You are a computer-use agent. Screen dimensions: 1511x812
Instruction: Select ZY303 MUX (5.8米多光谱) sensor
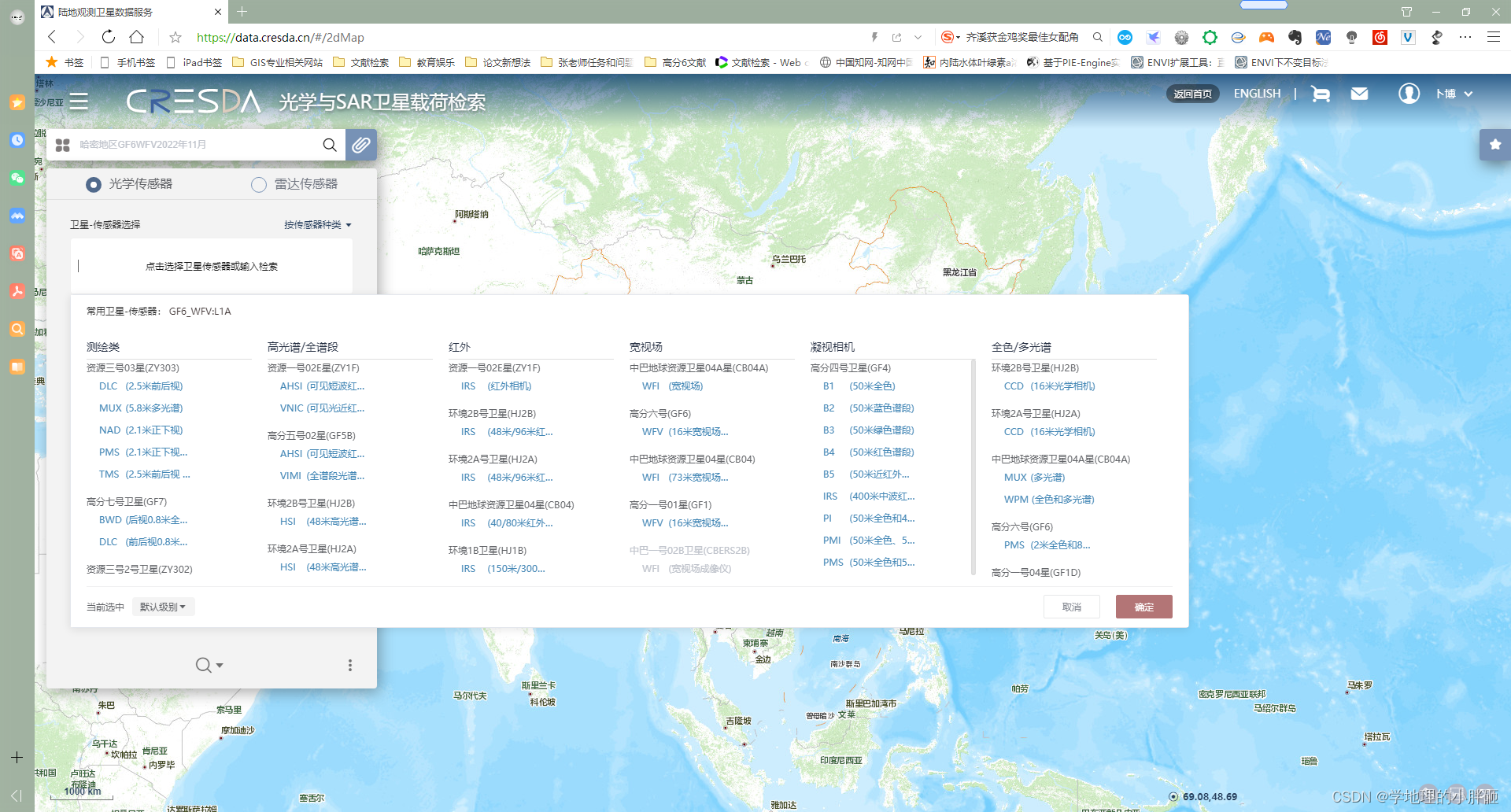pyautogui.click(x=141, y=408)
